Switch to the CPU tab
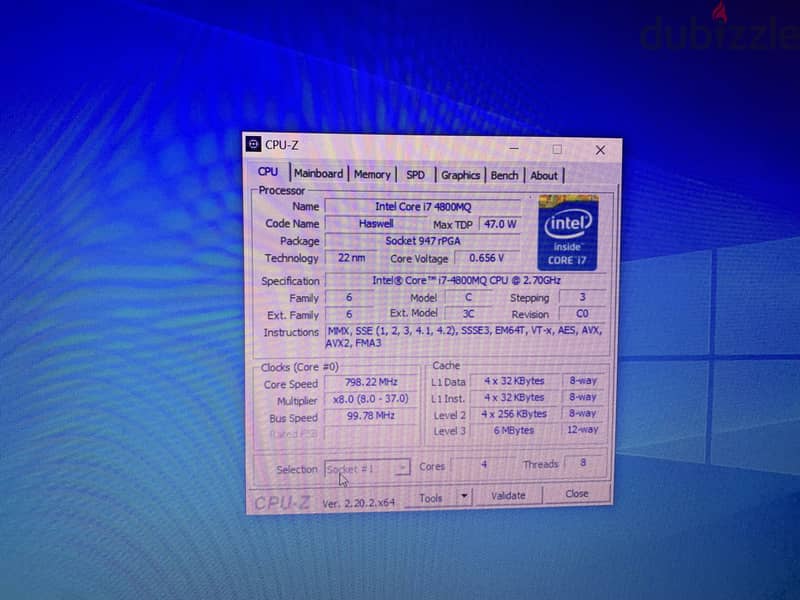Image resolution: width=800 pixels, height=600 pixels. (268, 172)
